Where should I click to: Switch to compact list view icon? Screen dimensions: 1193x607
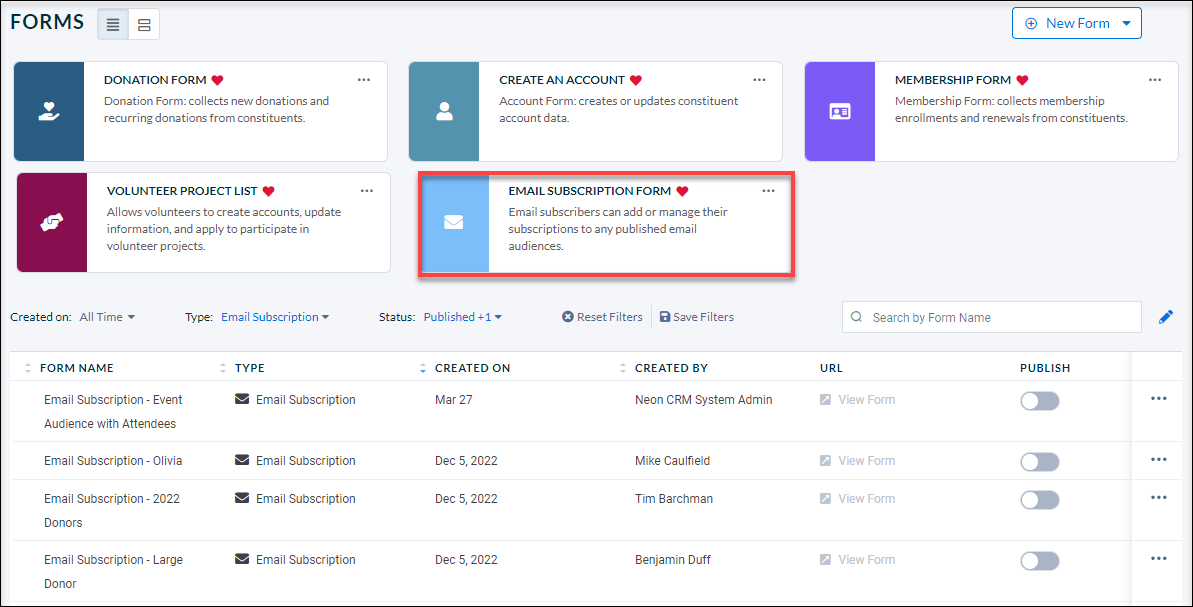113,25
